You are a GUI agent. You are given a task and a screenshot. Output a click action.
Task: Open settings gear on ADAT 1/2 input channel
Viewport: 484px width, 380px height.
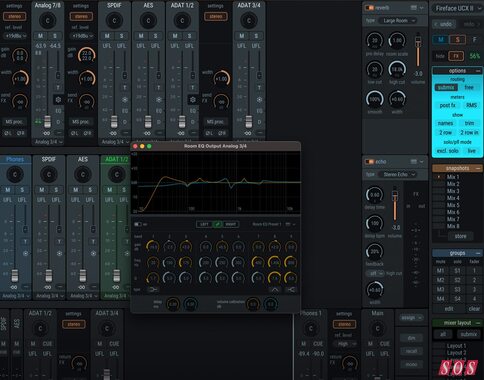193,99
